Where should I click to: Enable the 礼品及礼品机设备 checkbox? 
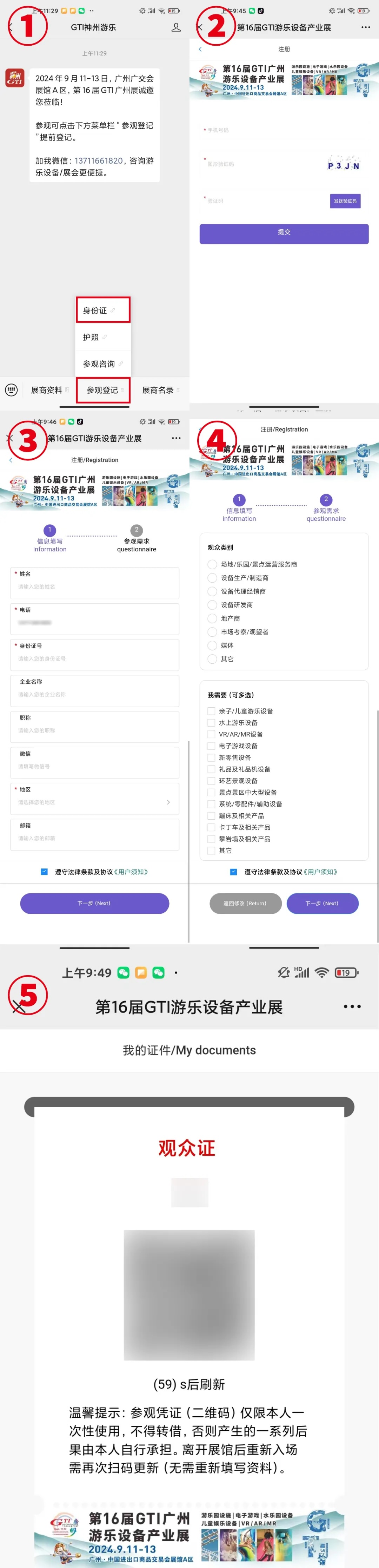click(x=211, y=769)
